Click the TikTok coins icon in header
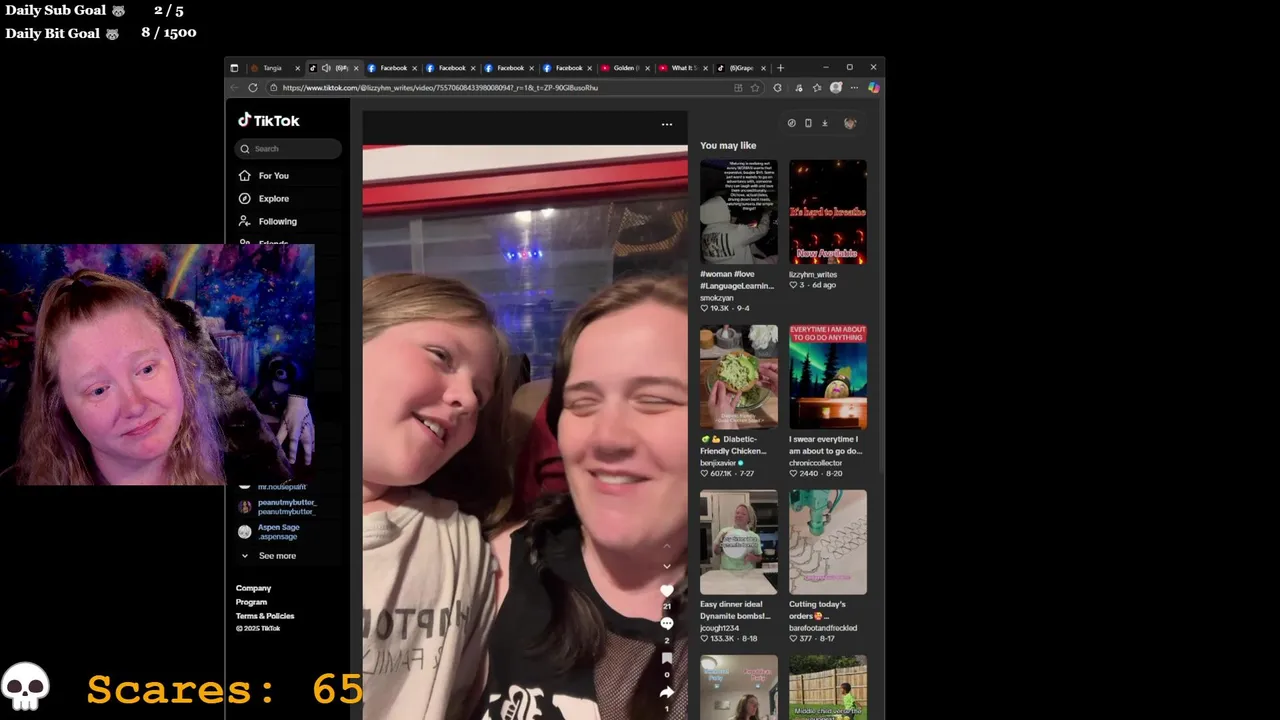Viewport: 1280px width, 720px height. point(791,123)
